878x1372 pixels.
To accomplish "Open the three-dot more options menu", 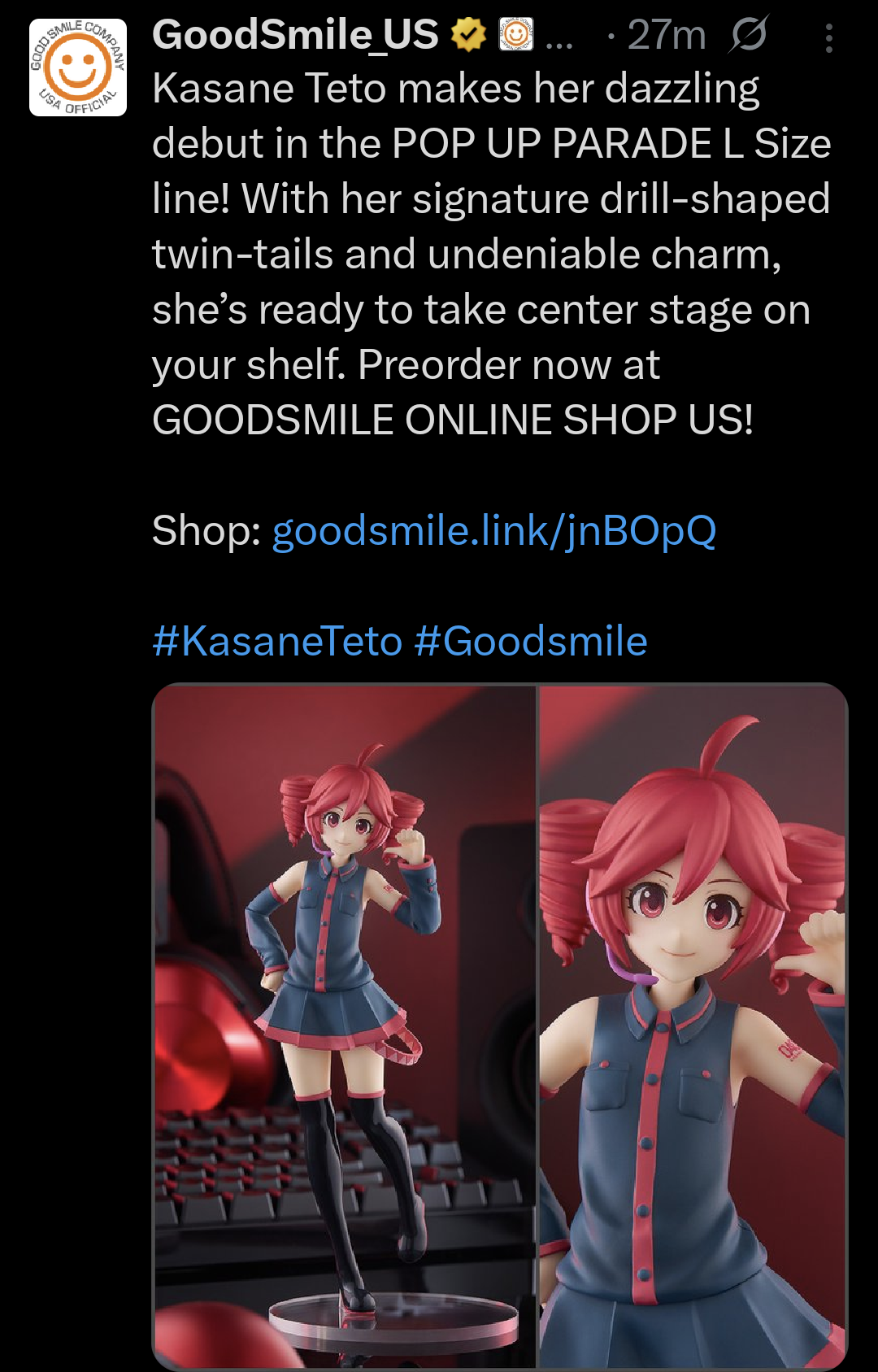I will click(828, 38).
